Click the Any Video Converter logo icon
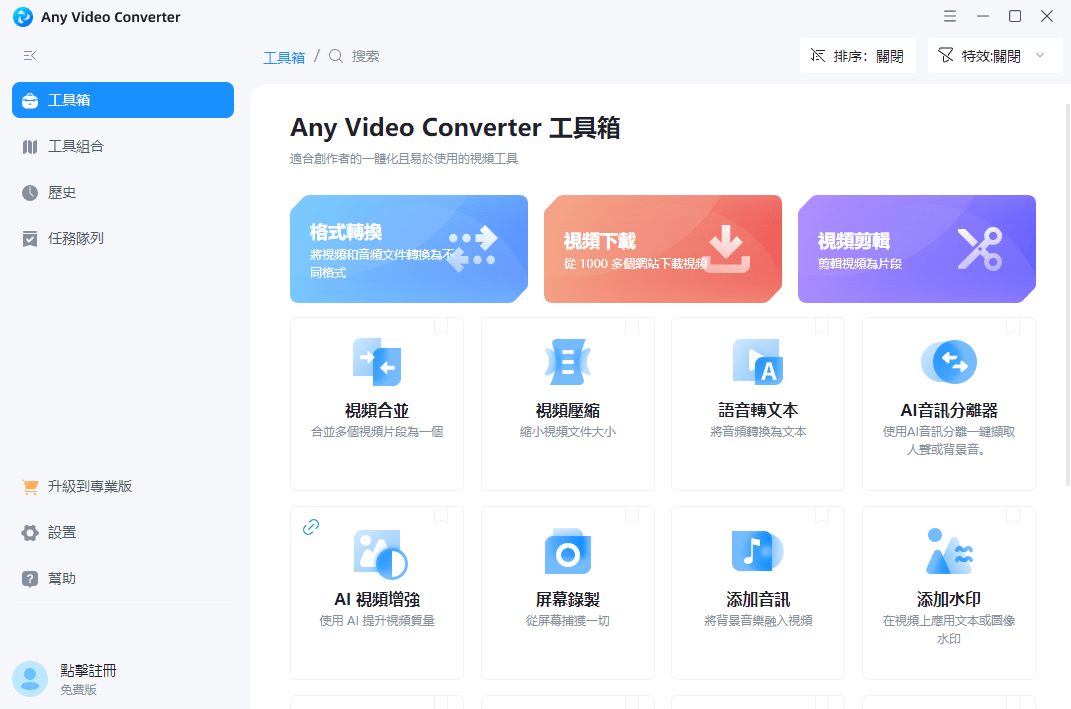 [x=23, y=17]
